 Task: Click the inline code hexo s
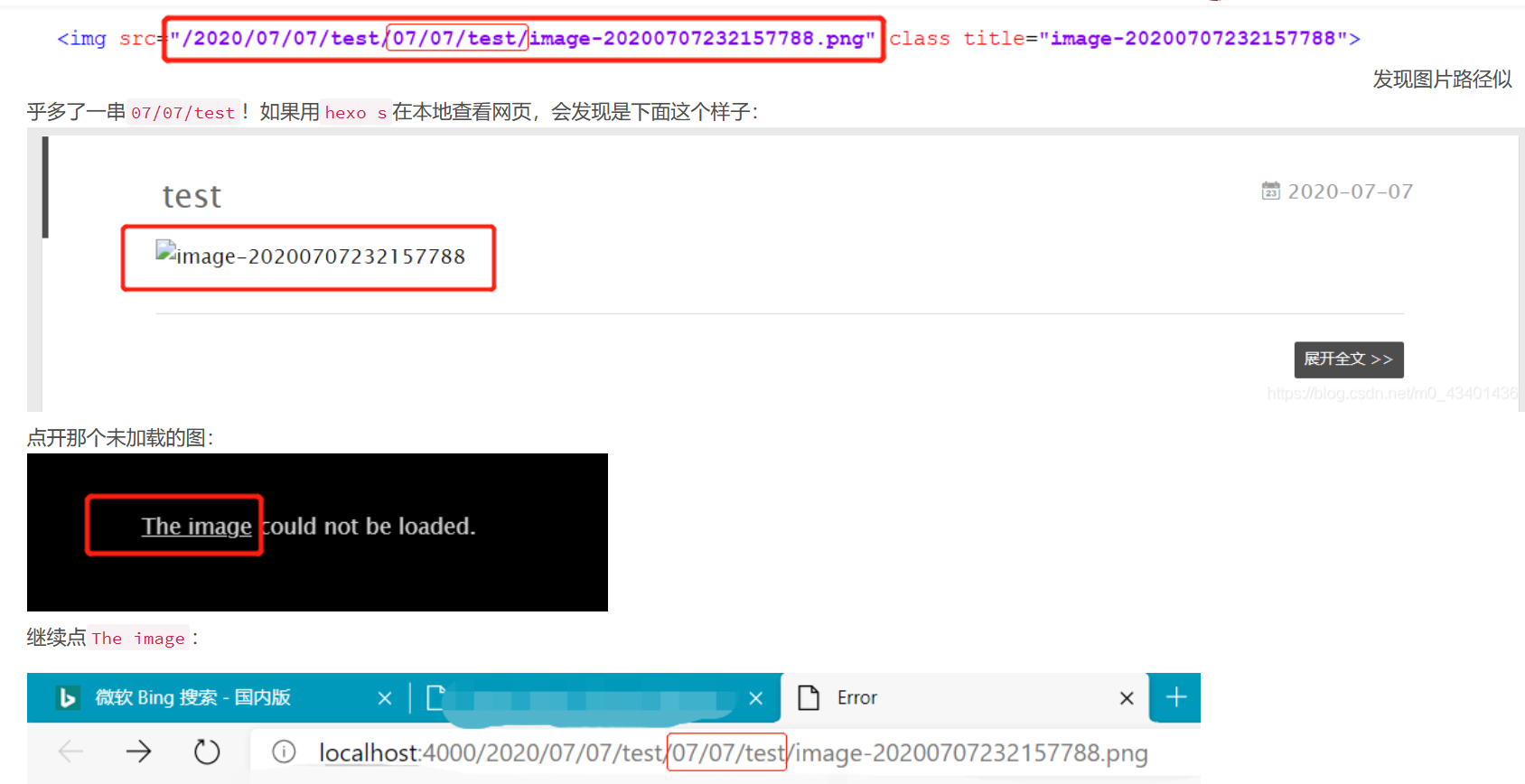tap(356, 113)
